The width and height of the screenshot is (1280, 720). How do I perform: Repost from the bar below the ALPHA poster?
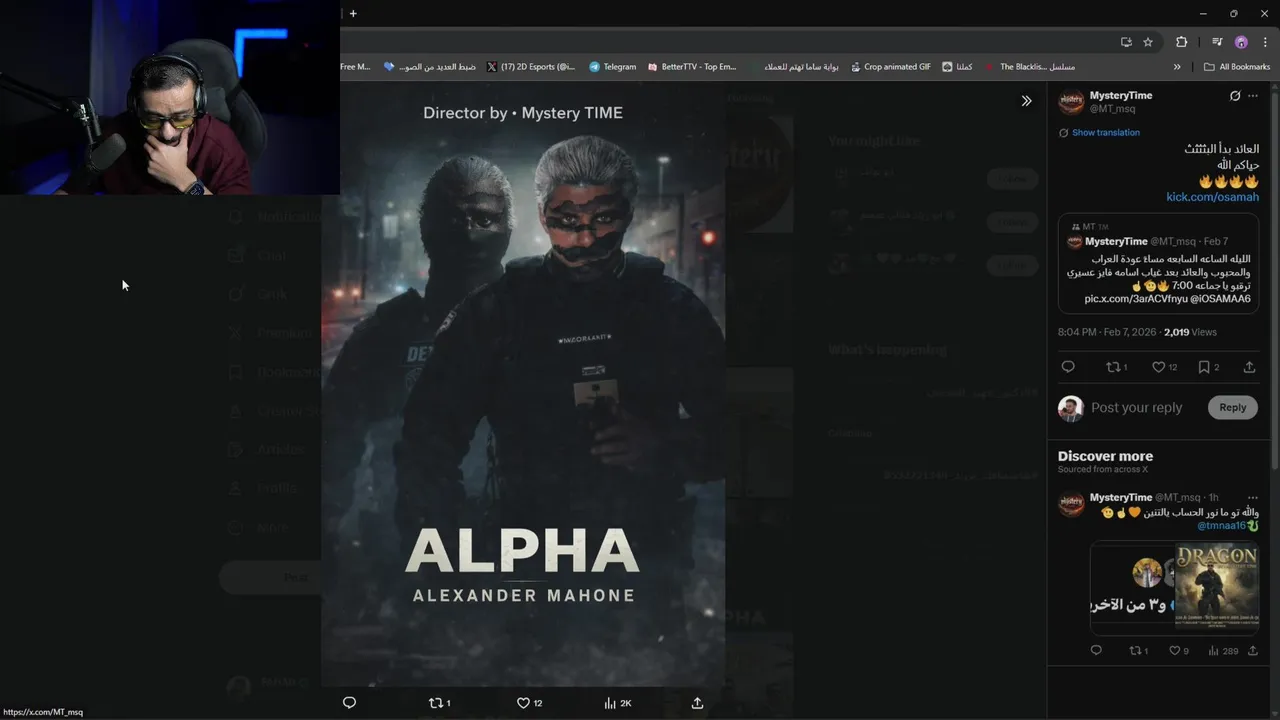coord(439,703)
